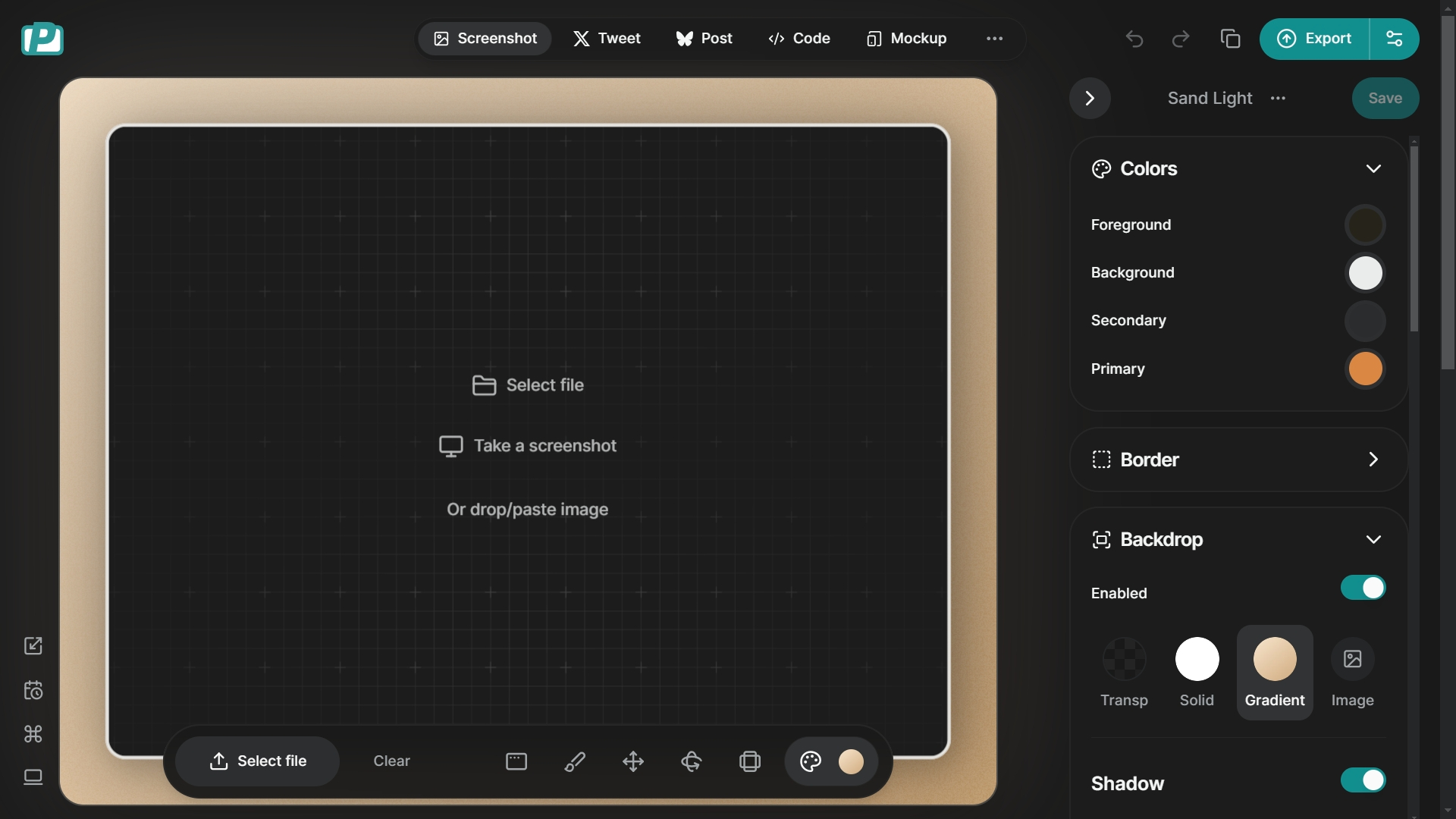Select the brush drawing tool

pyautogui.click(x=575, y=761)
